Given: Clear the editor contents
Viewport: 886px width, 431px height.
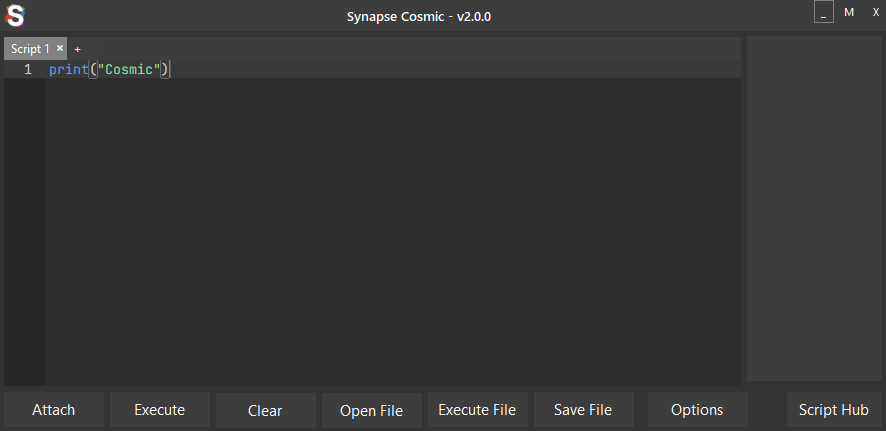Looking at the screenshot, I should pyautogui.click(x=265, y=410).
